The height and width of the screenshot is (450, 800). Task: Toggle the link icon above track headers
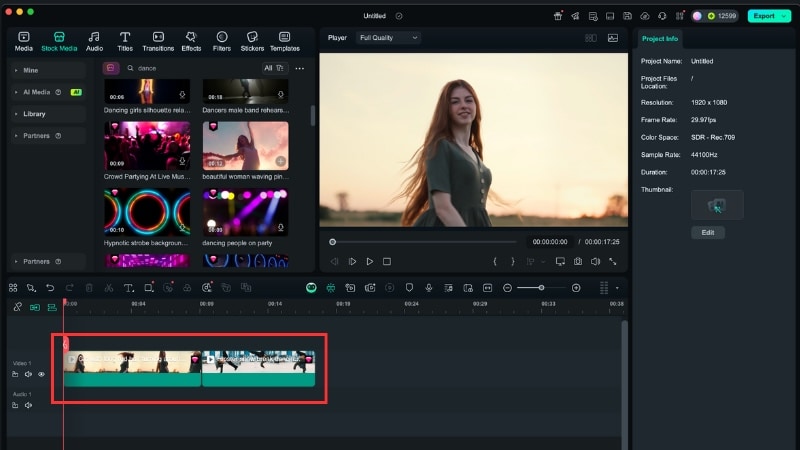(x=17, y=307)
